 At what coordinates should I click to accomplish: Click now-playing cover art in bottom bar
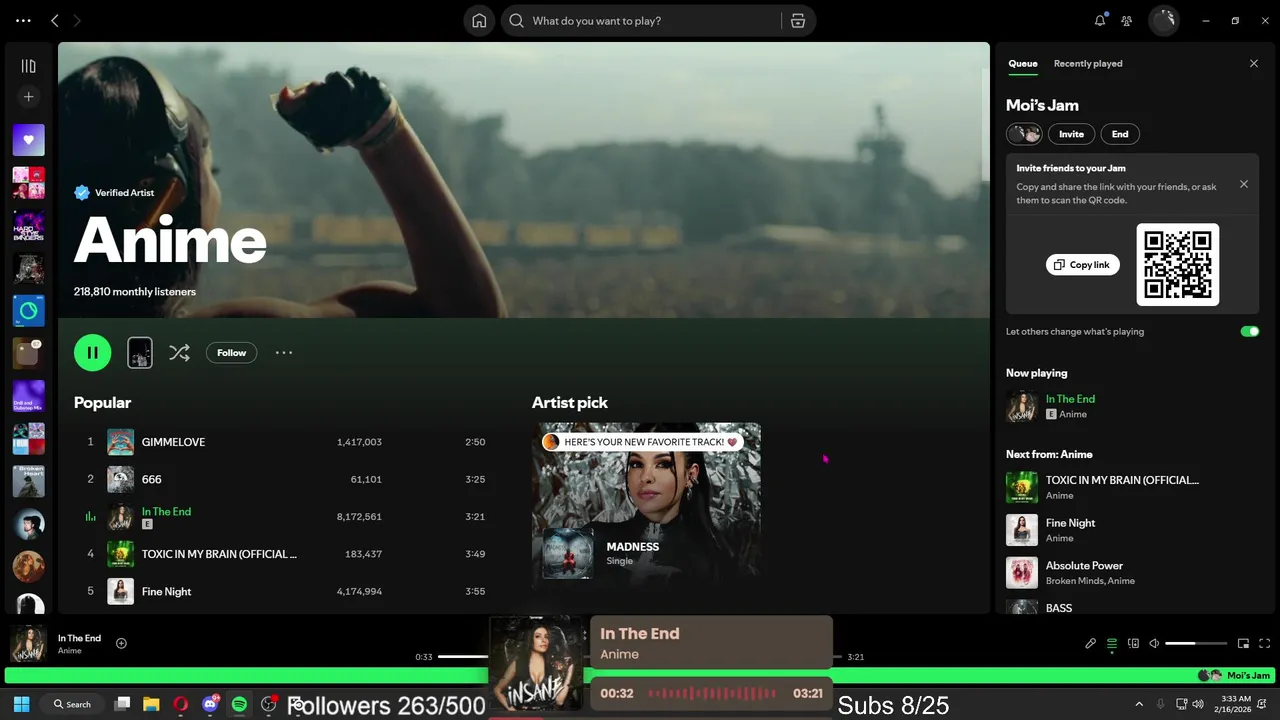tap(28, 644)
